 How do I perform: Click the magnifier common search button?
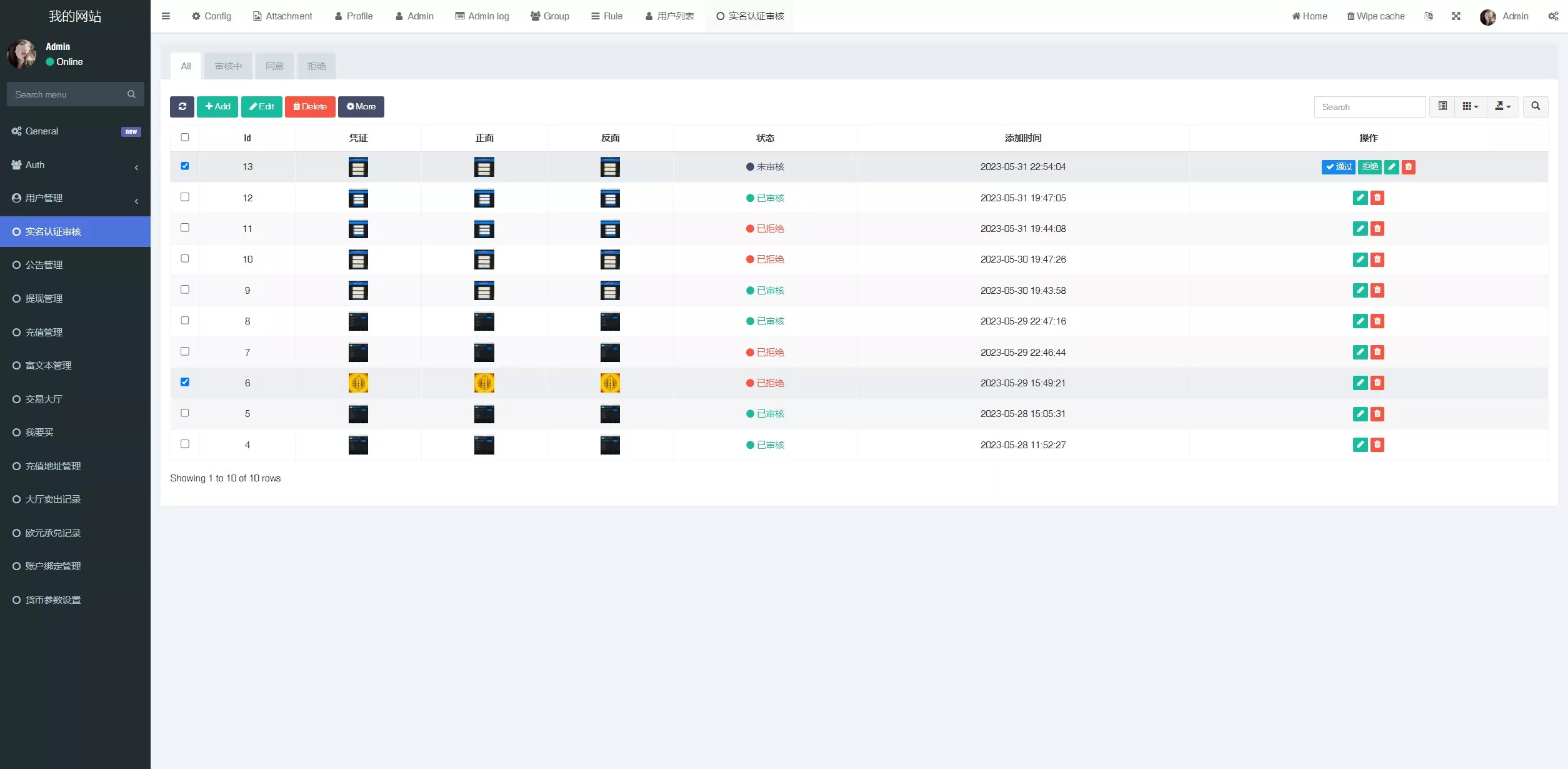click(x=1536, y=107)
